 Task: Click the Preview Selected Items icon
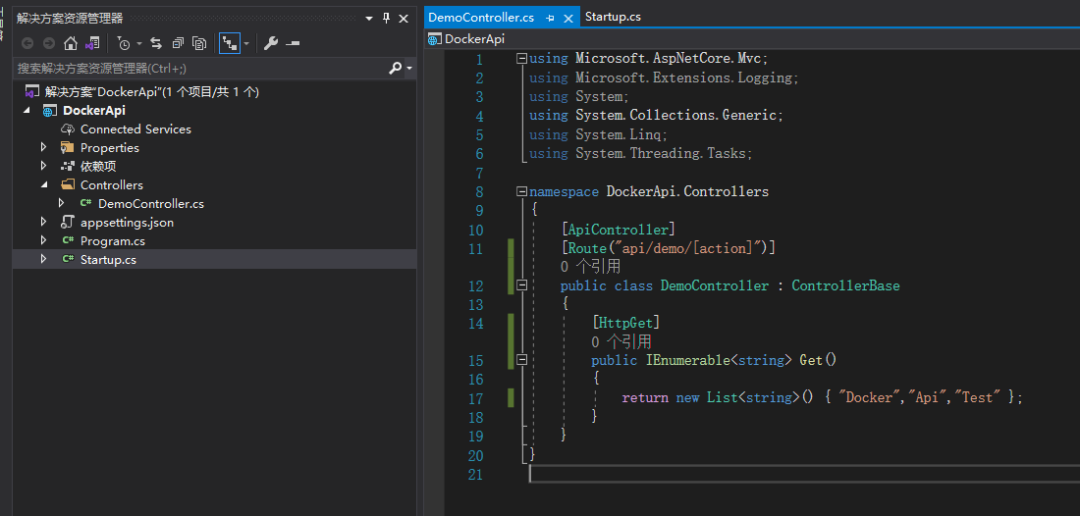click(292, 43)
